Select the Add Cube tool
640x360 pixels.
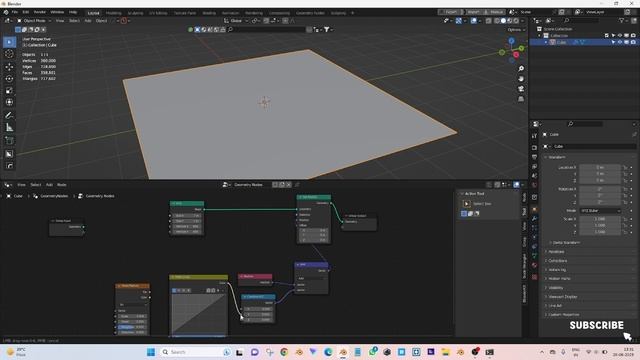[9, 141]
